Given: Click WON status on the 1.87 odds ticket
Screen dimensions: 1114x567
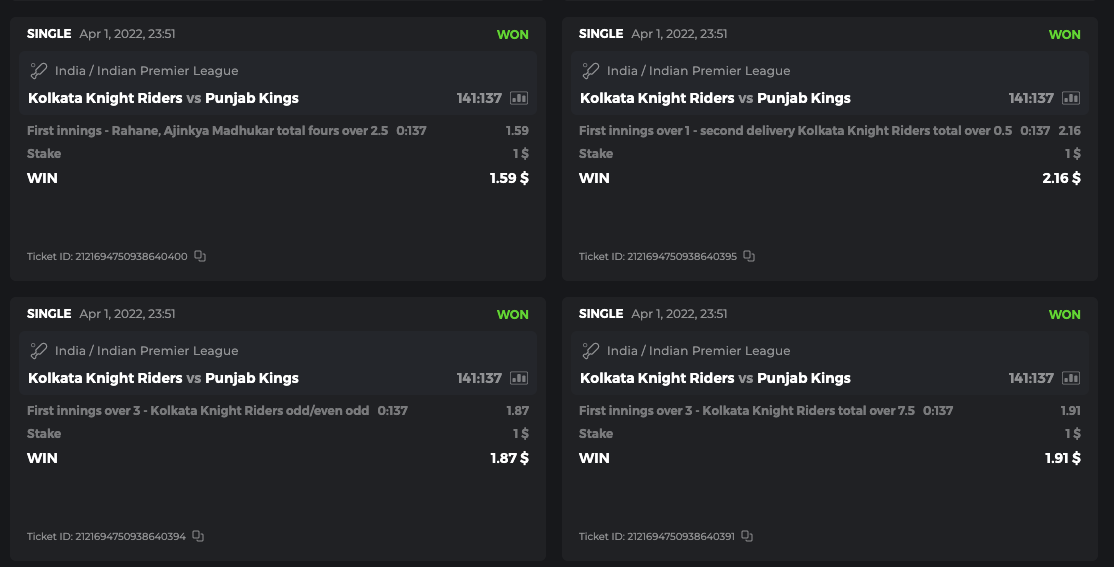Looking at the screenshot, I should click(512, 314).
